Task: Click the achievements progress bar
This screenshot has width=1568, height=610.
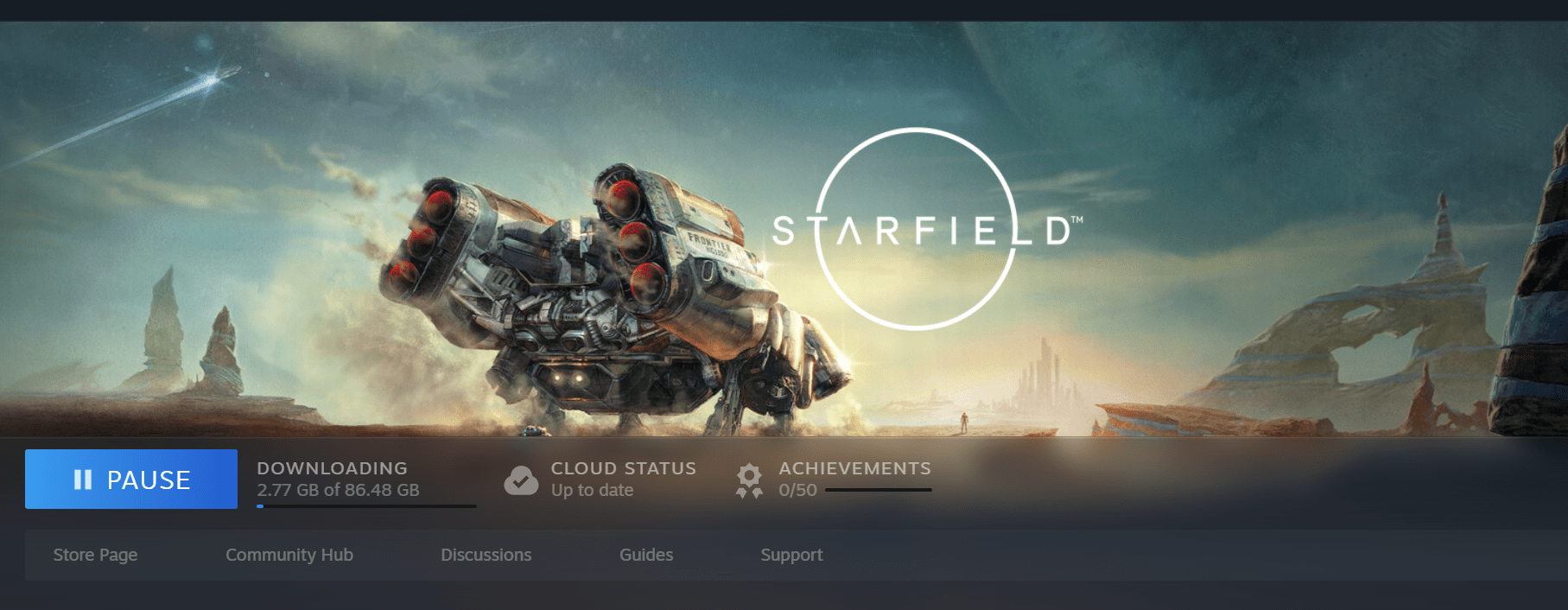Action: pos(878,490)
